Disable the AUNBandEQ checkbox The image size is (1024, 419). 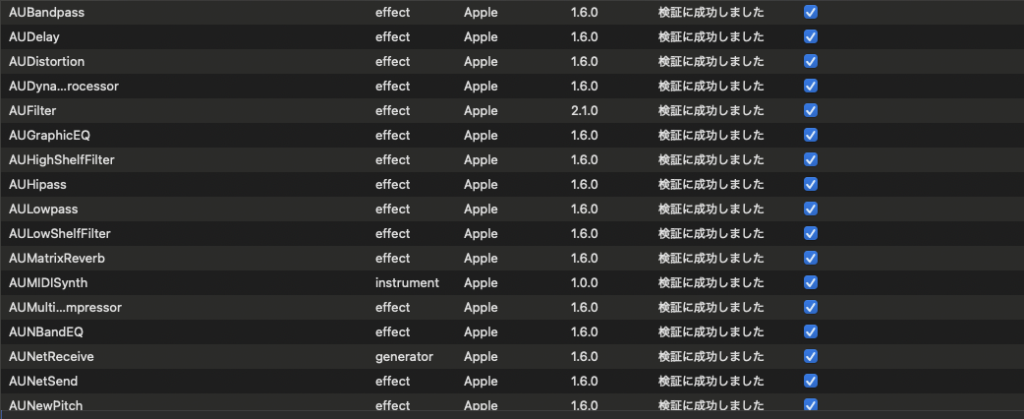[x=810, y=332]
